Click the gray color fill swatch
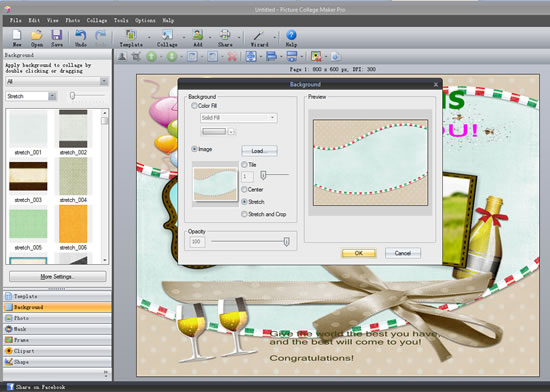The height and width of the screenshot is (392, 550). pyautogui.click(x=214, y=131)
